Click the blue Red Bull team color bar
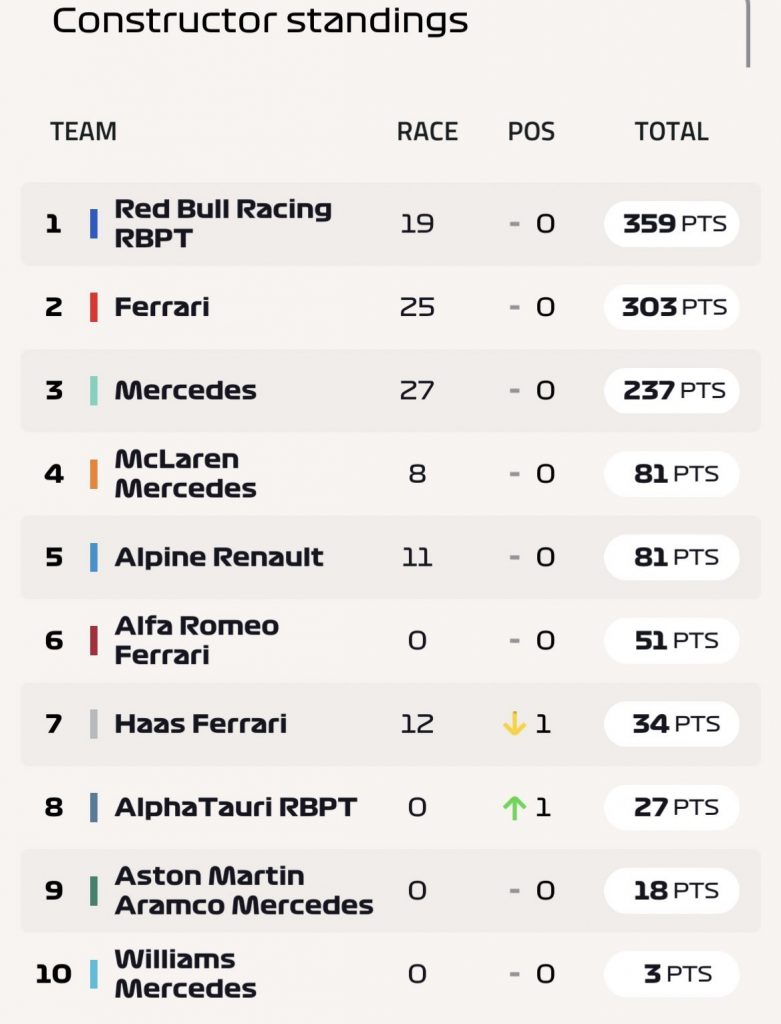Screen dimensions: 781x1024 [x=94, y=223]
